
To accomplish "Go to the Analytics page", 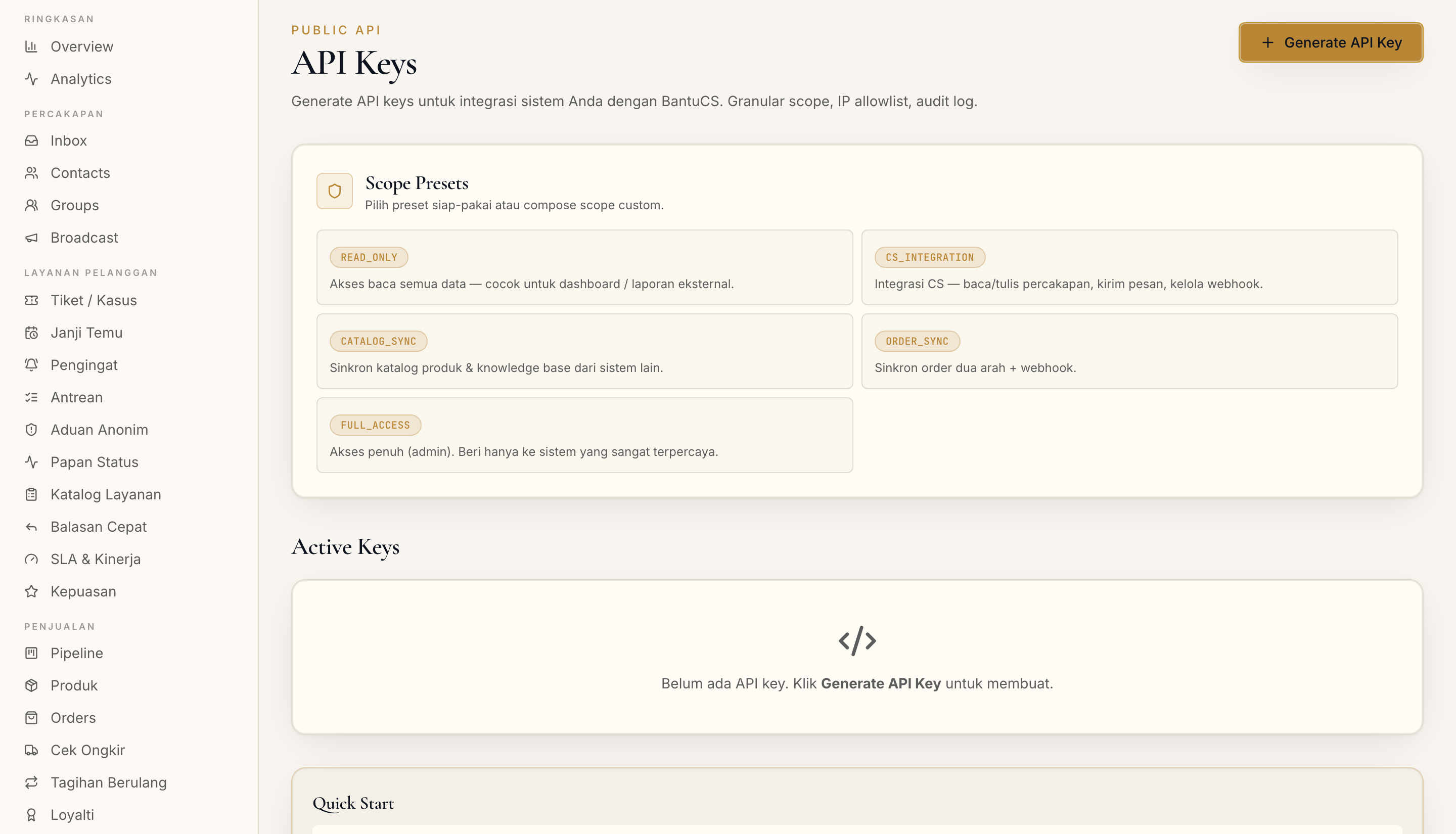I will click(x=81, y=79).
